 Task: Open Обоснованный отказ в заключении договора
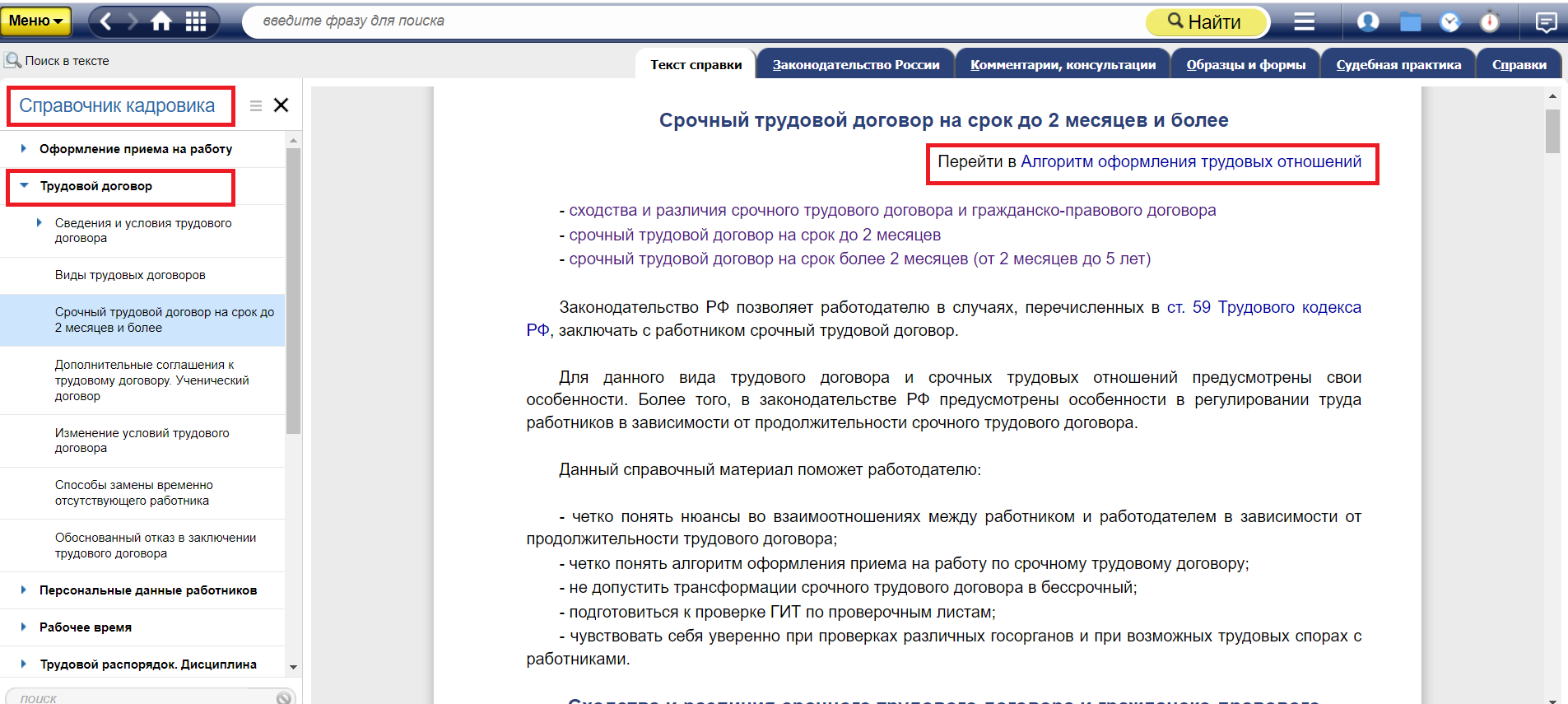click(142, 545)
